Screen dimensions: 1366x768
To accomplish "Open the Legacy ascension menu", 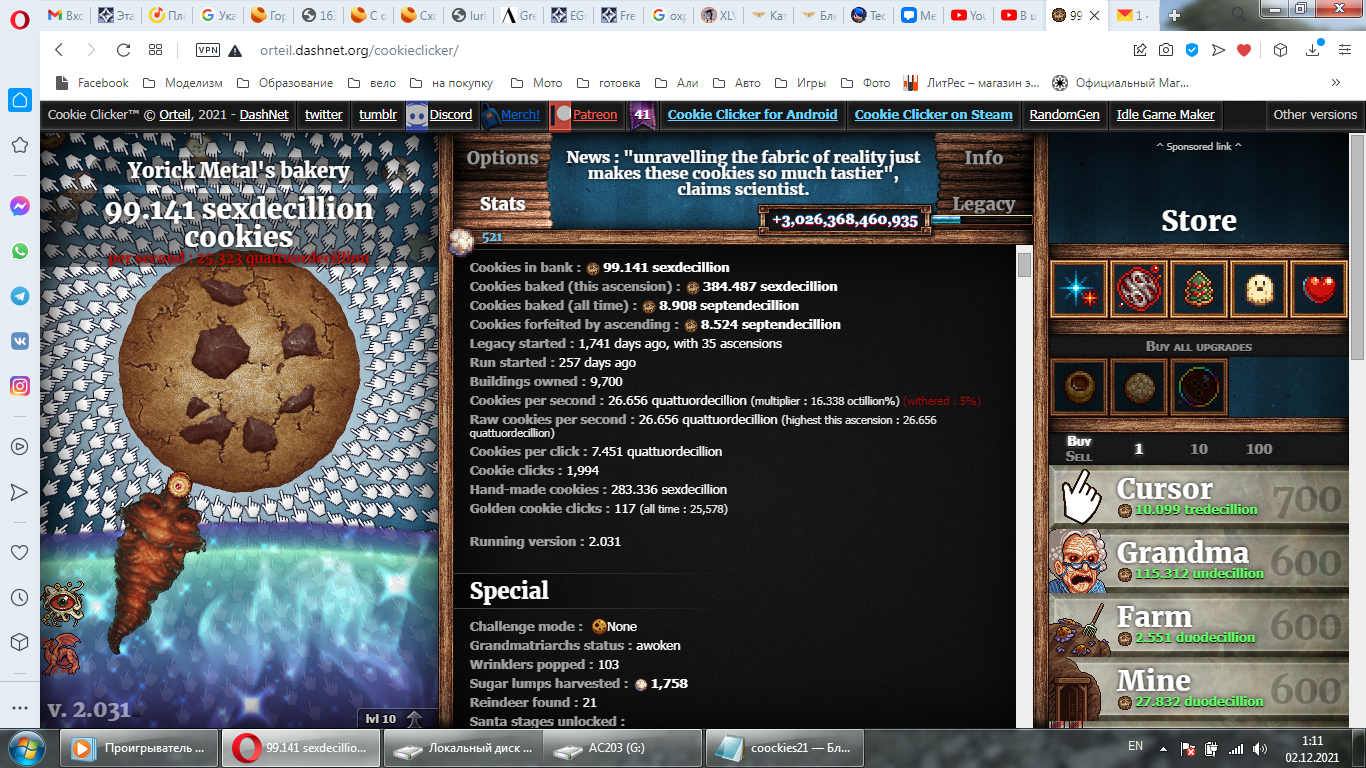I will (x=983, y=204).
